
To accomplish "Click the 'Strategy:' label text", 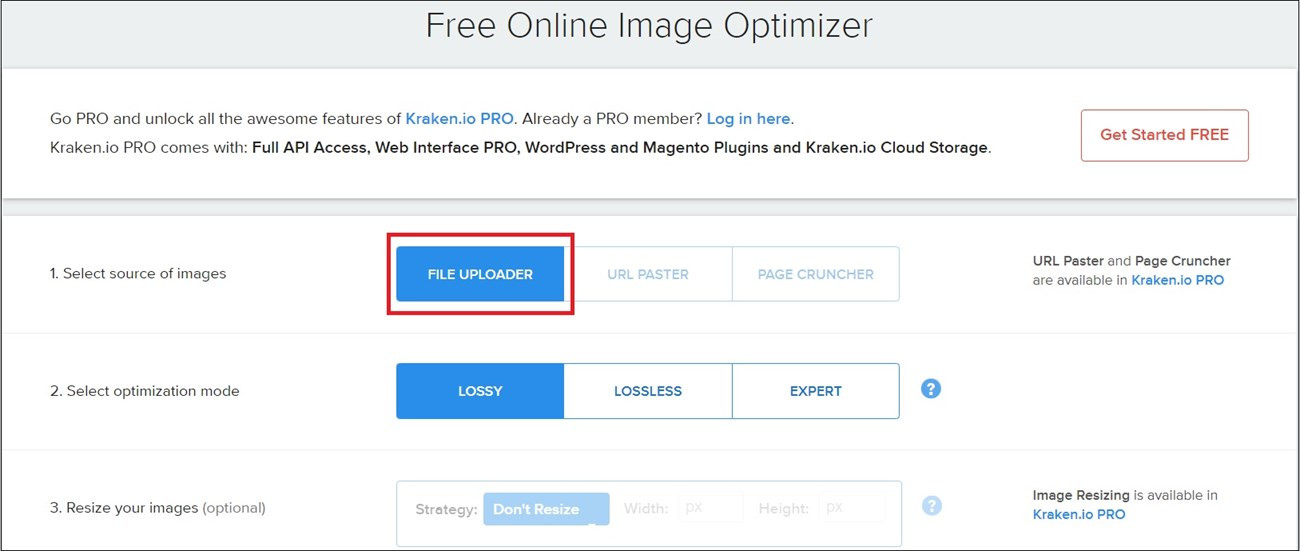I will click(446, 509).
